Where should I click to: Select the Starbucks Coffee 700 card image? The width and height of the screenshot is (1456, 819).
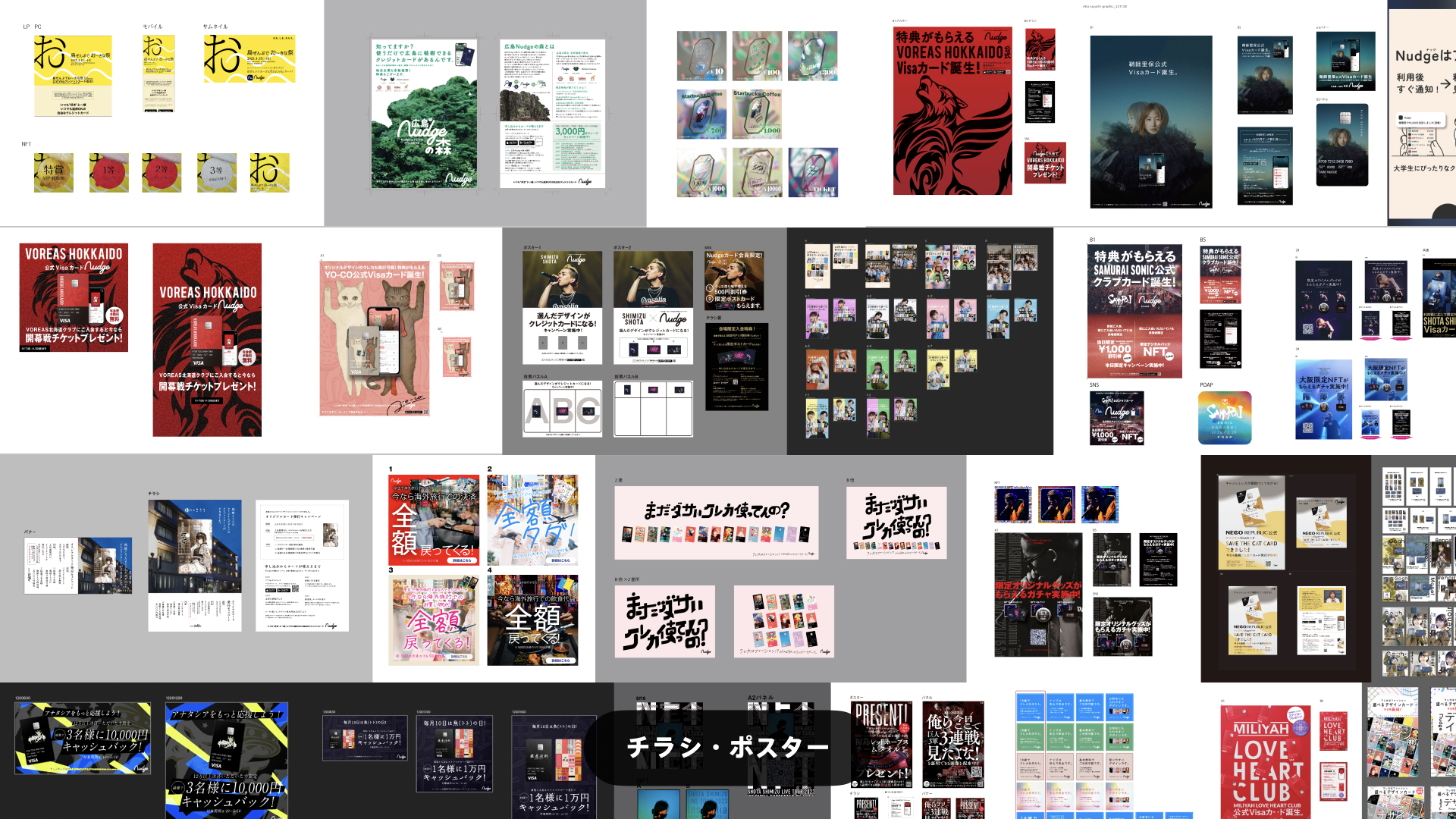coord(701,115)
